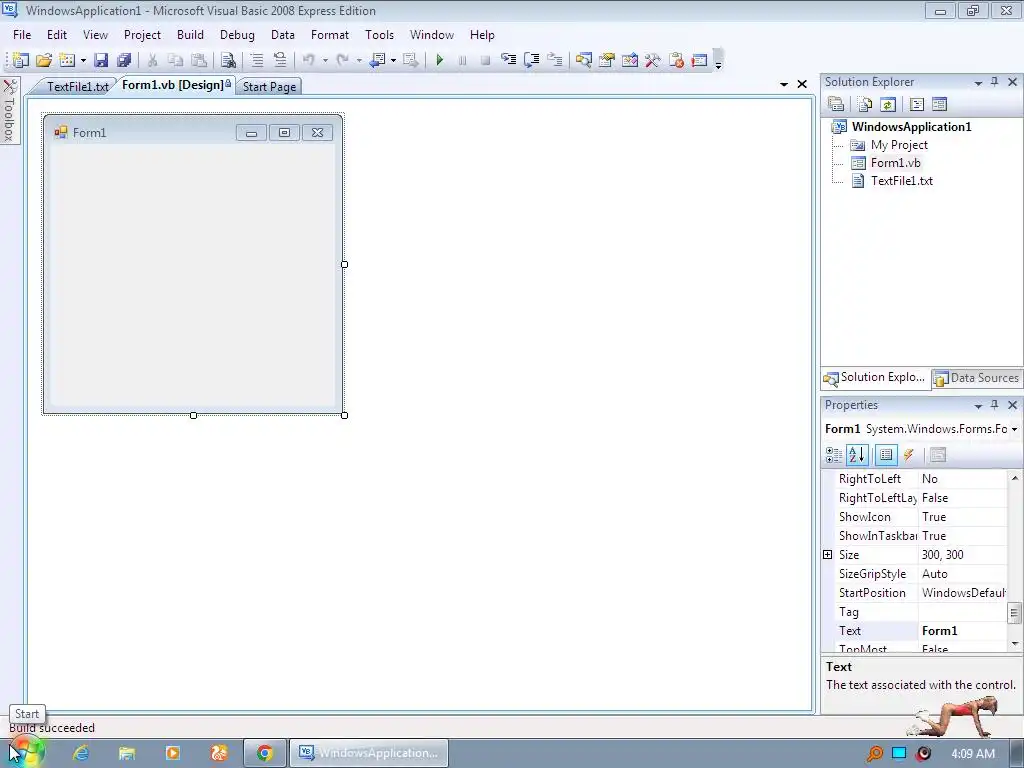The height and width of the screenshot is (768, 1024).
Task: Switch to the TextFile1.txt tab
Action: pos(77,87)
